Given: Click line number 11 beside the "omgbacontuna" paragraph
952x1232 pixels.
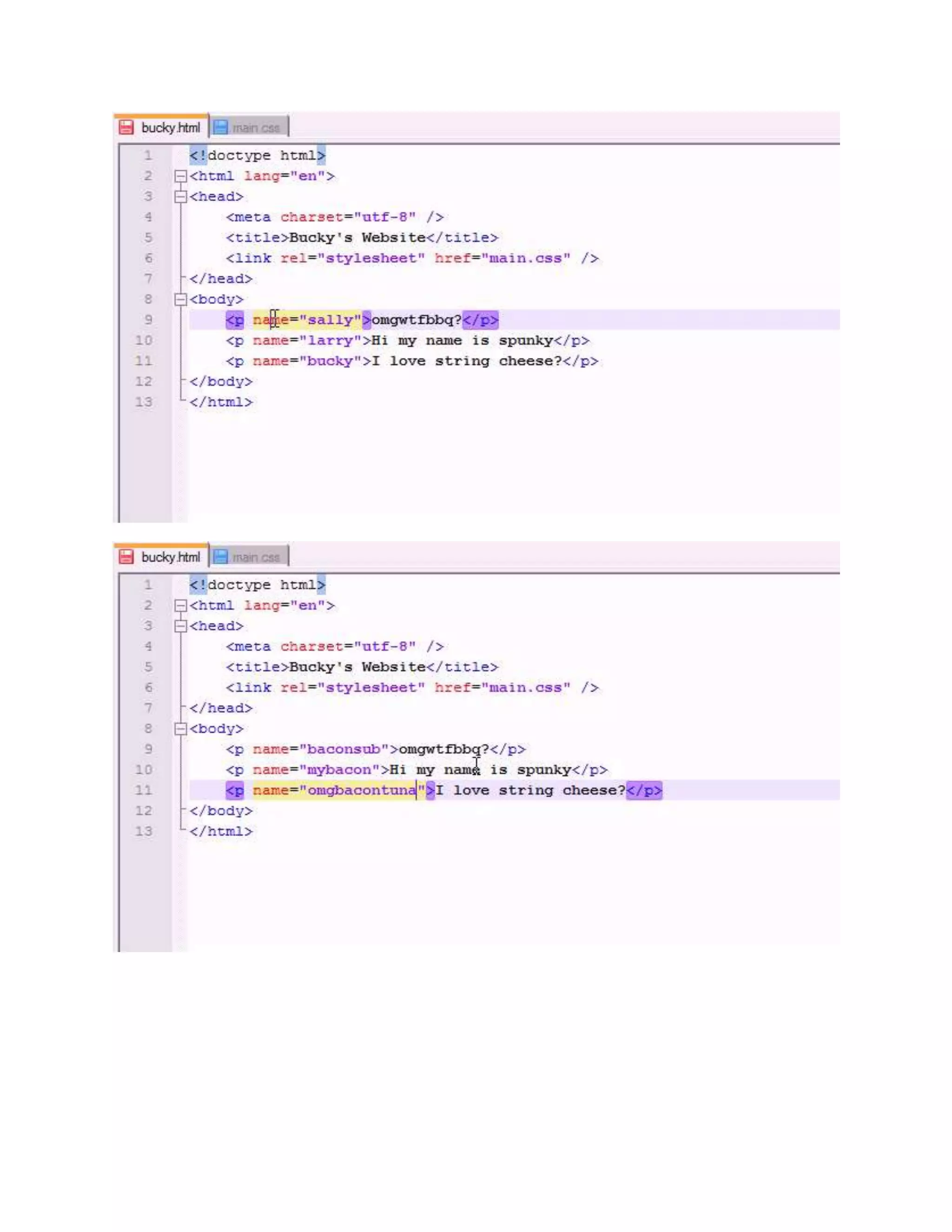Looking at the screenshot, I should pos(143,790).
